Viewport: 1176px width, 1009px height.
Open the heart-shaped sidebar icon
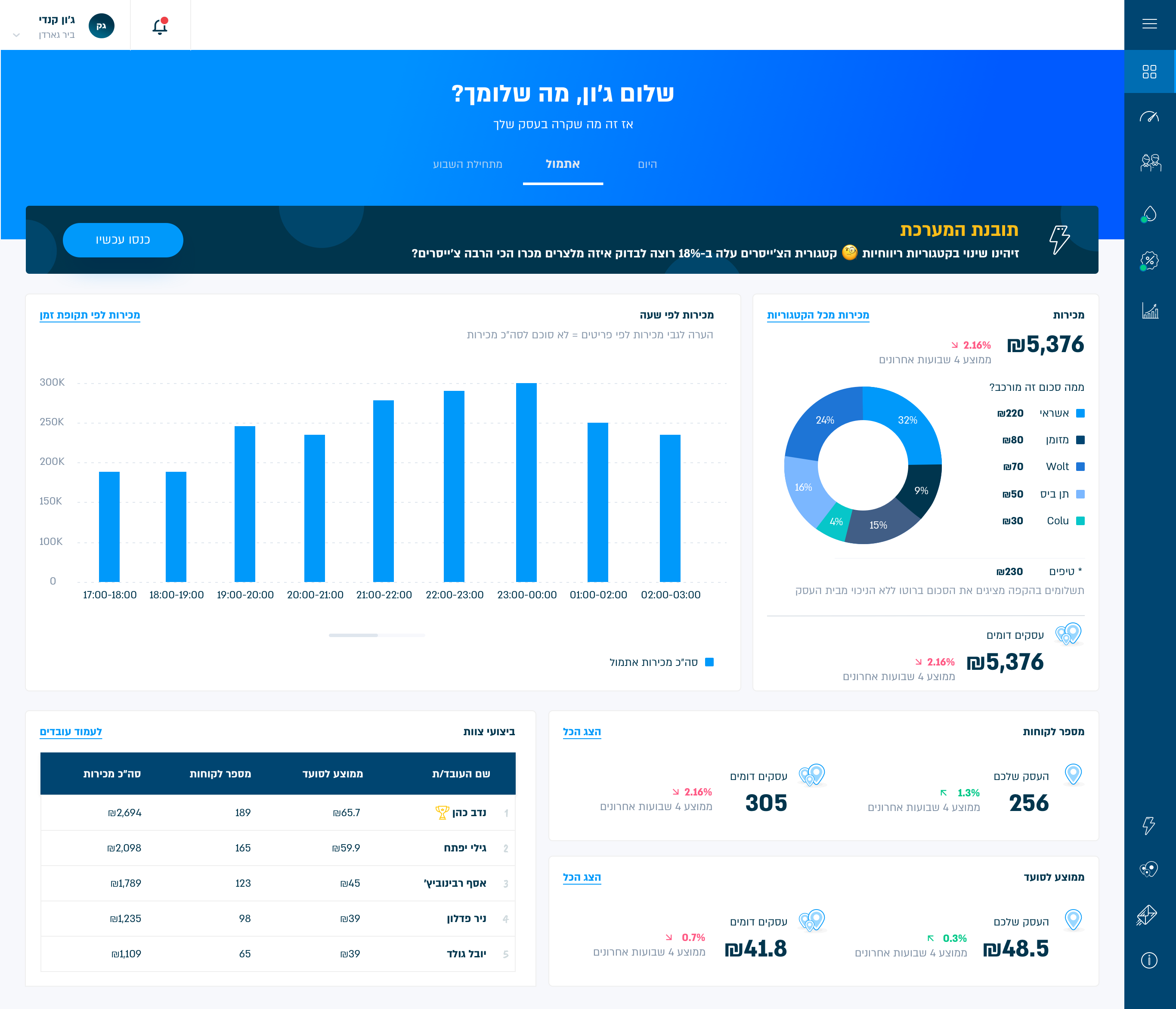[1149, 869]
